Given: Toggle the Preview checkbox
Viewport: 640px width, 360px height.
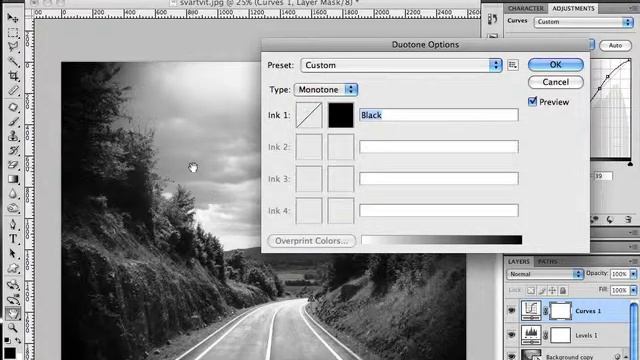Looking at the screenshot, I should 532,102.
